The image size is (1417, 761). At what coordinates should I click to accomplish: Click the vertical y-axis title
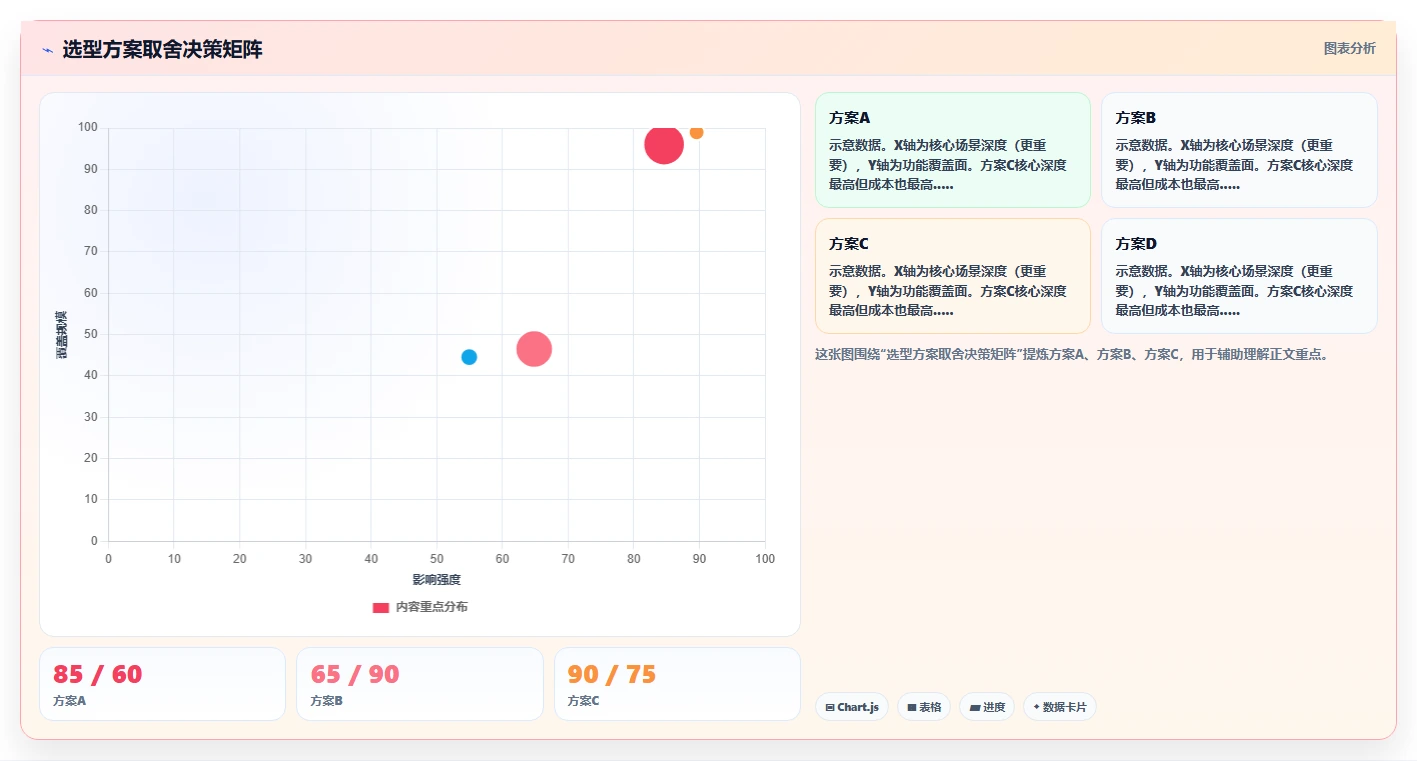pyautogui.click(x=62, y=335)
